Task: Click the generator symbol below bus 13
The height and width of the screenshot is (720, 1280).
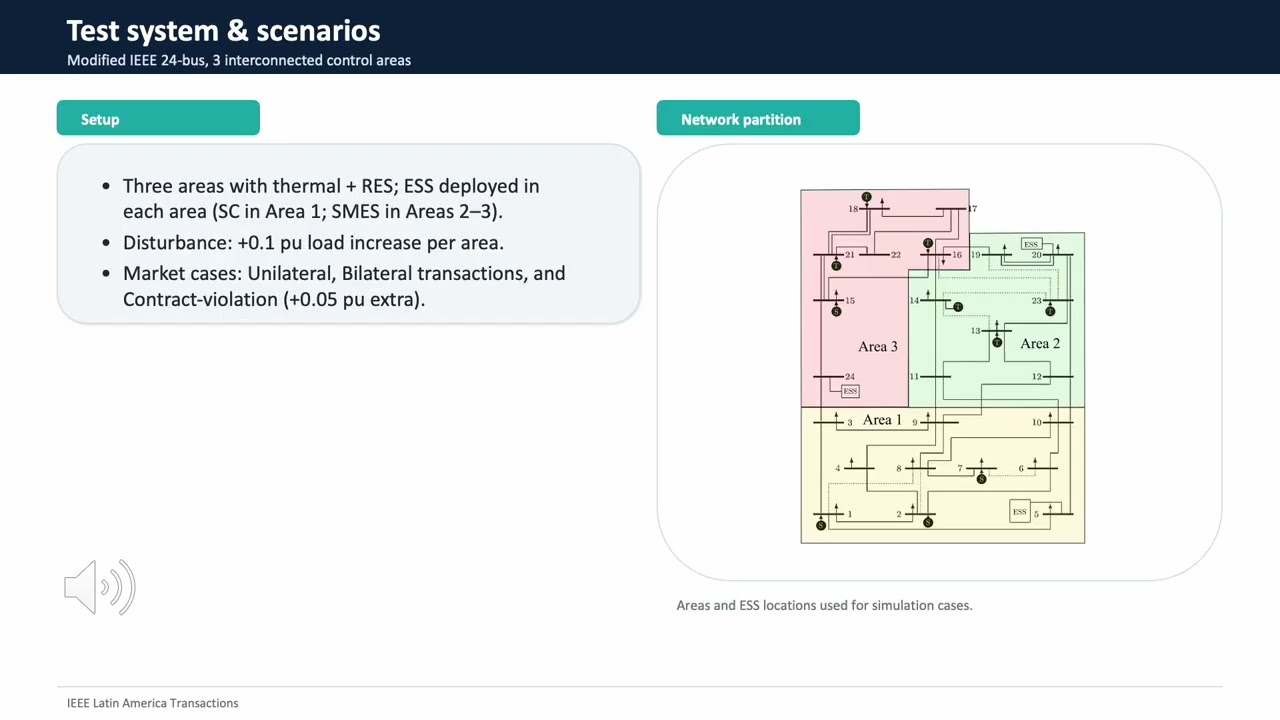Action: [997, 343]
